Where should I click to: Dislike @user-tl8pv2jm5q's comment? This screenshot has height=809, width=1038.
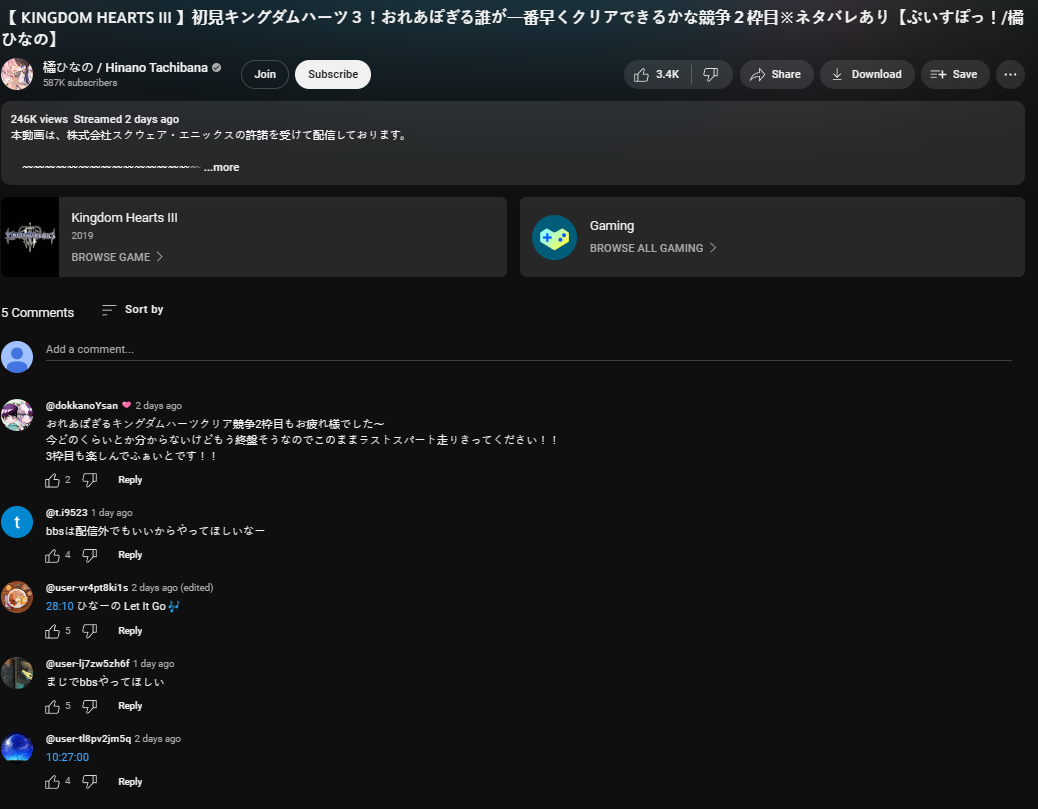pyautogui.click(x=89, y=782)
